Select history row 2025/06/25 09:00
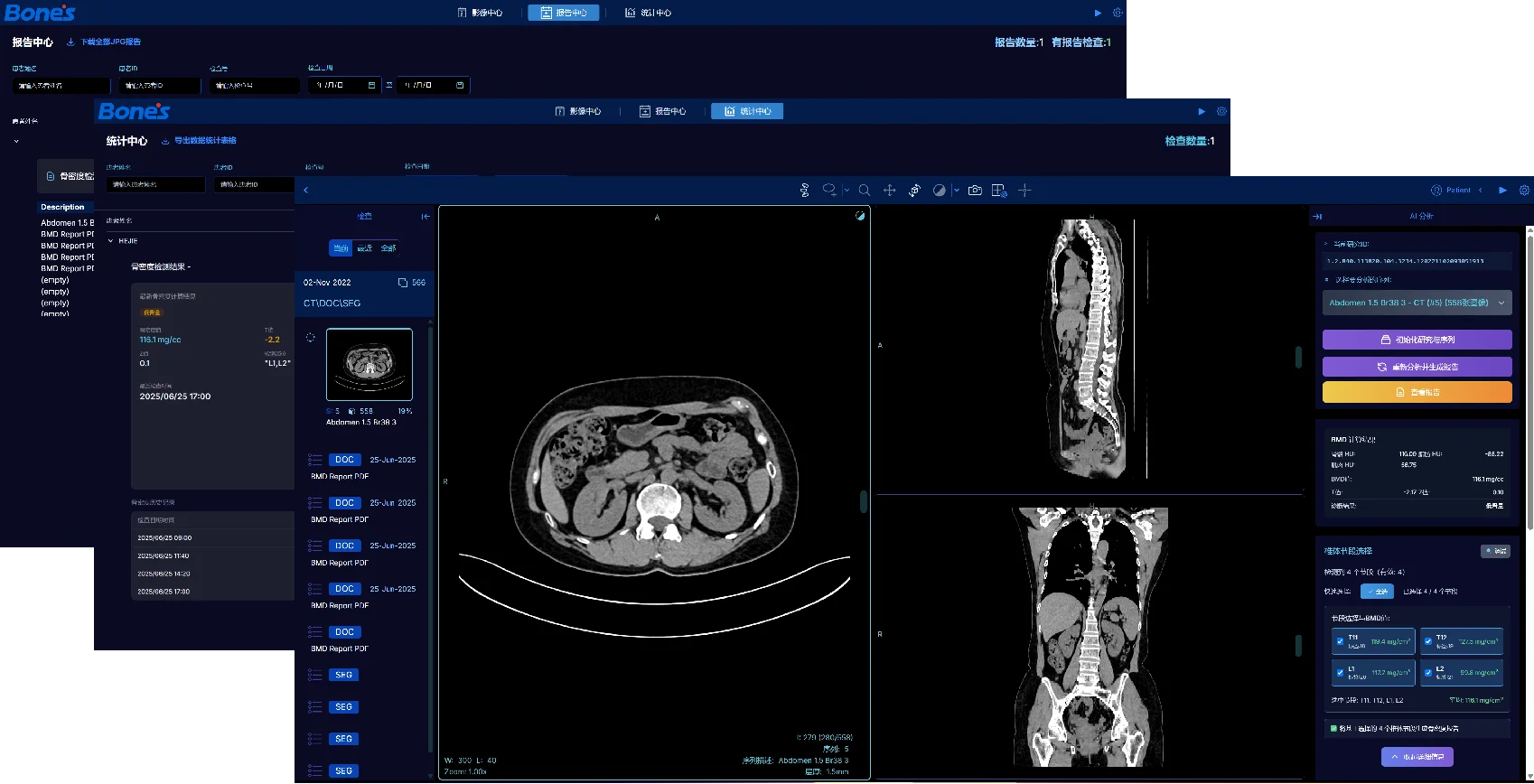 point(213,537)
